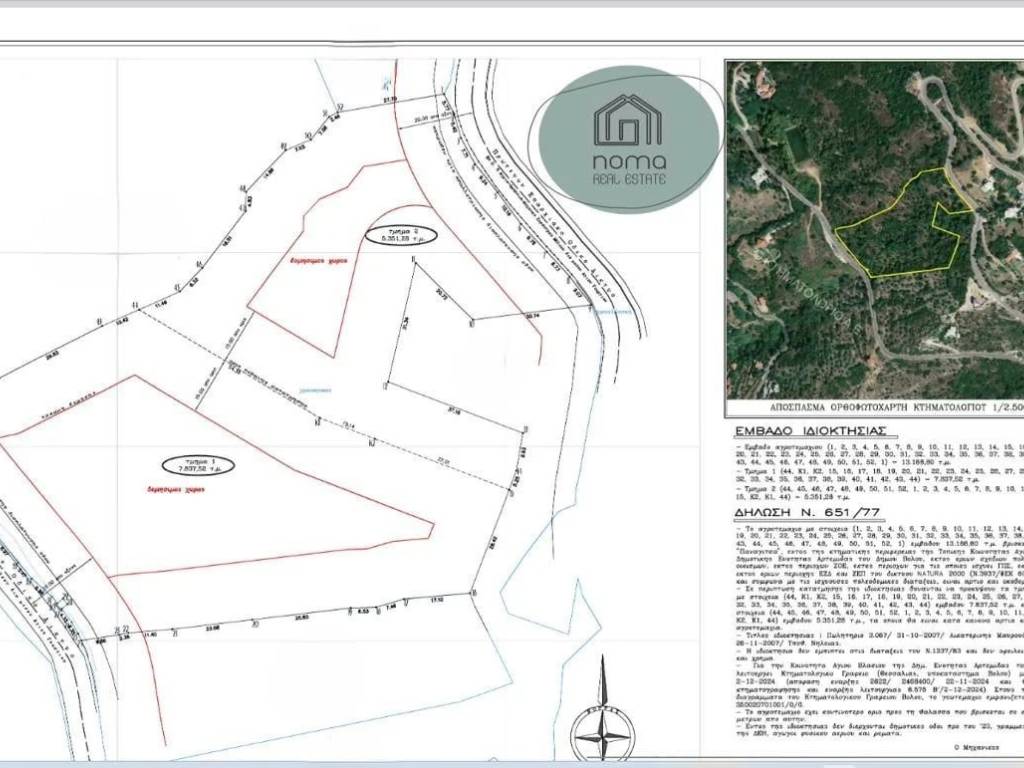
Task: Click the gray bar at top of viewer
Action: pyautogui.click(x=512, y=4)
